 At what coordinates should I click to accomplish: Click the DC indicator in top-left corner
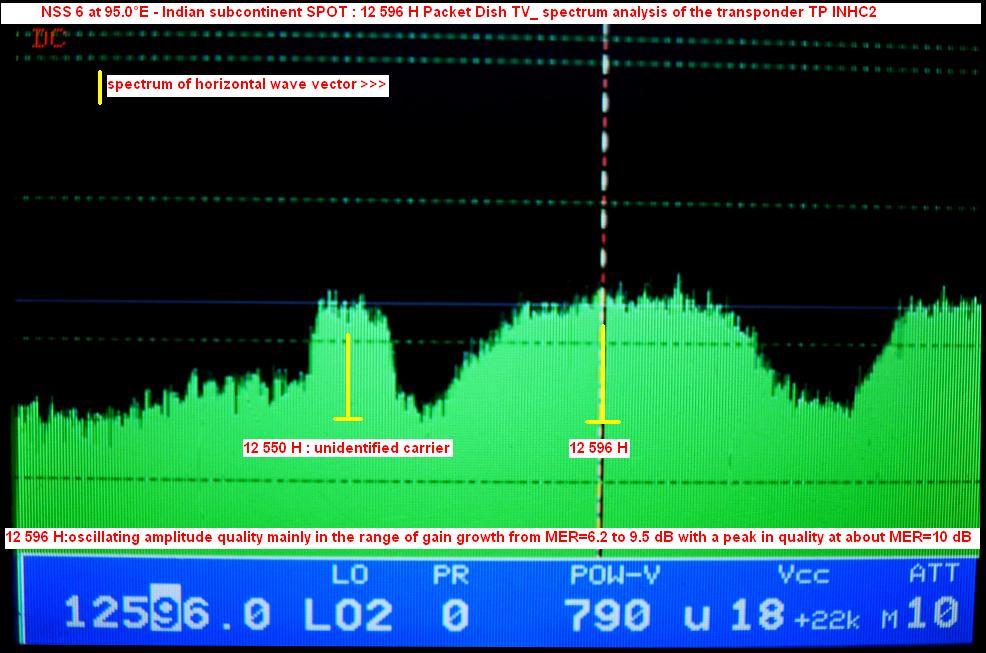[48, 39]
